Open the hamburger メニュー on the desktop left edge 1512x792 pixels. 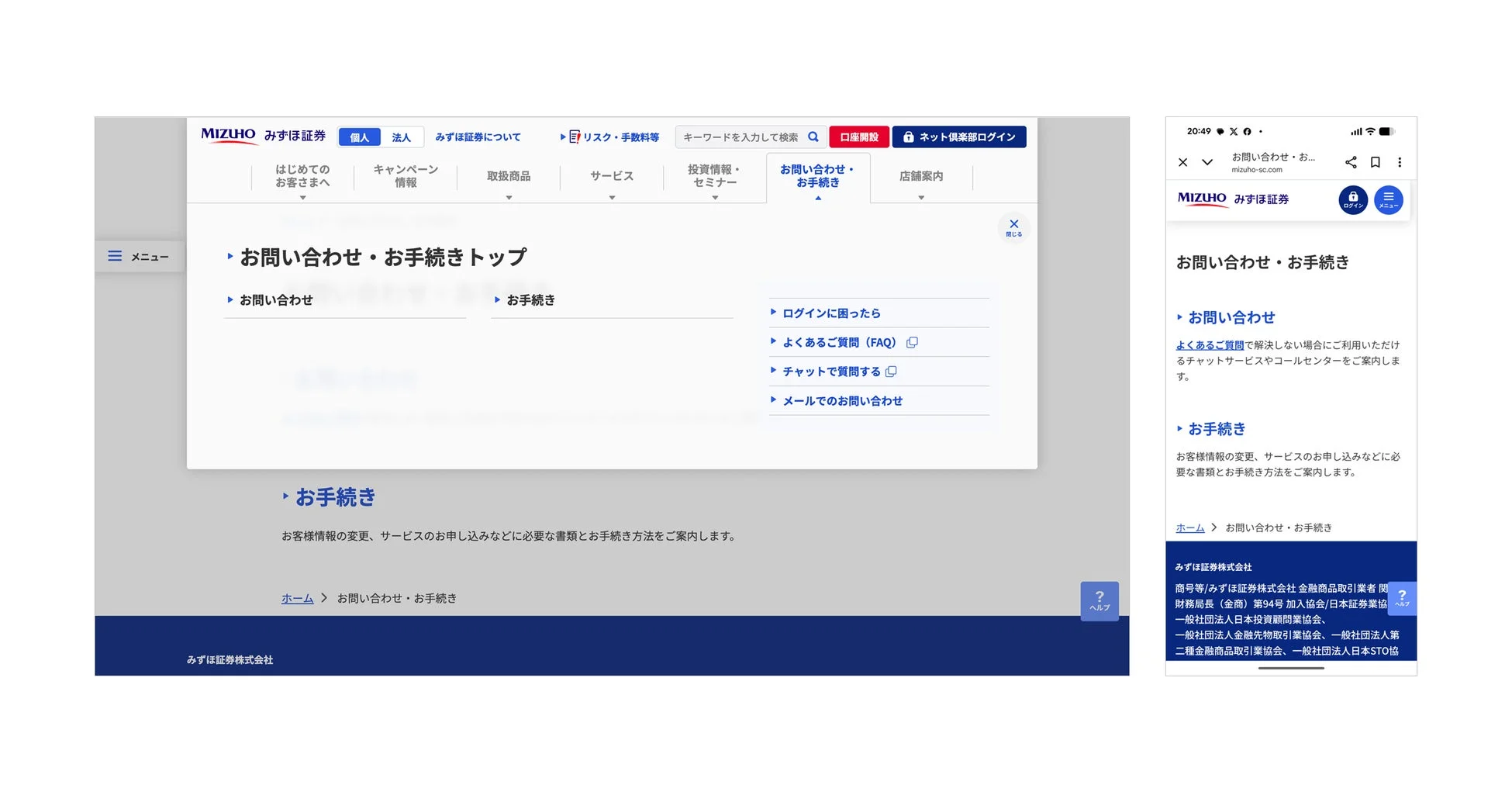116,256
